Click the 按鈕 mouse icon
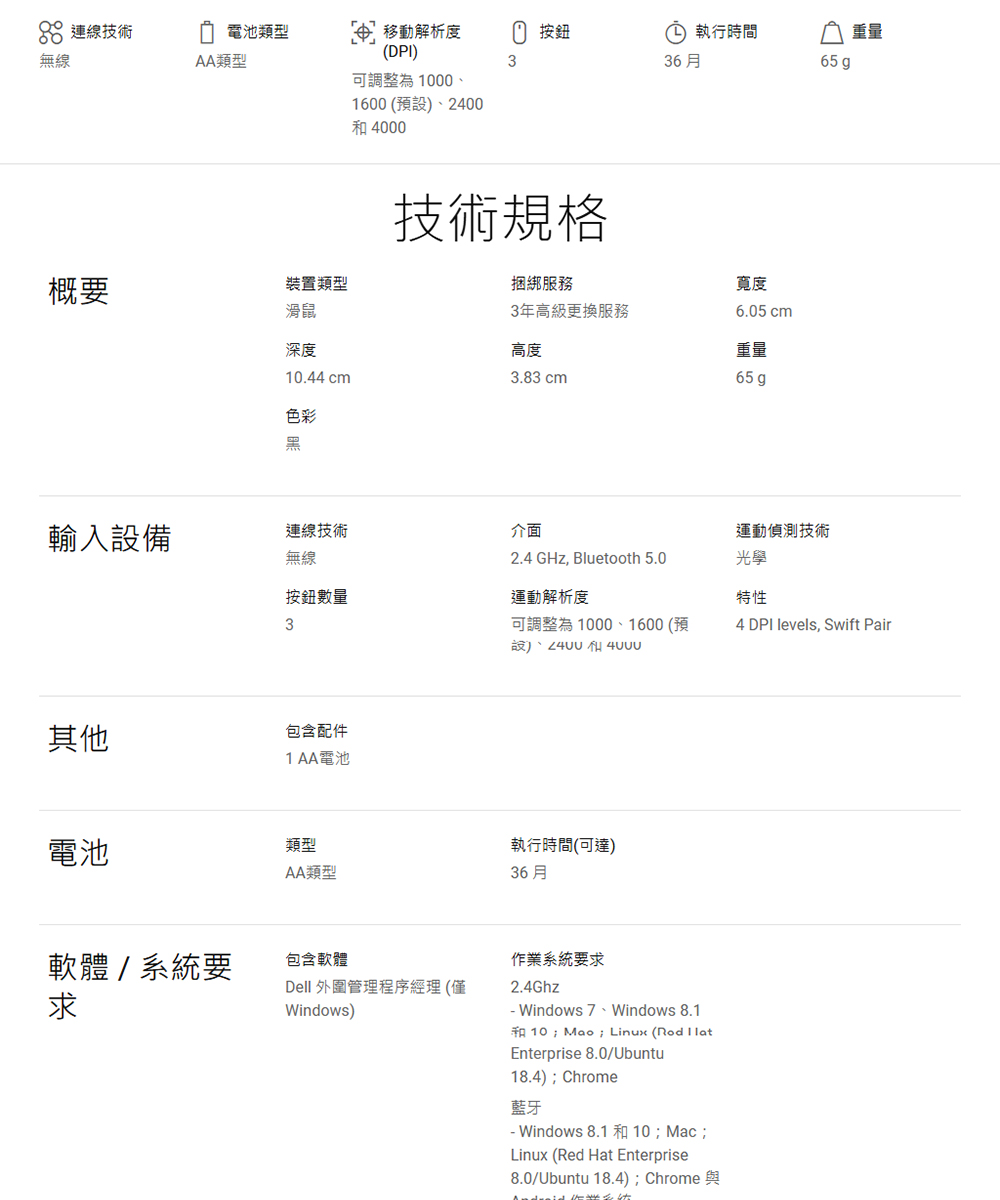 tap(519, 33)
